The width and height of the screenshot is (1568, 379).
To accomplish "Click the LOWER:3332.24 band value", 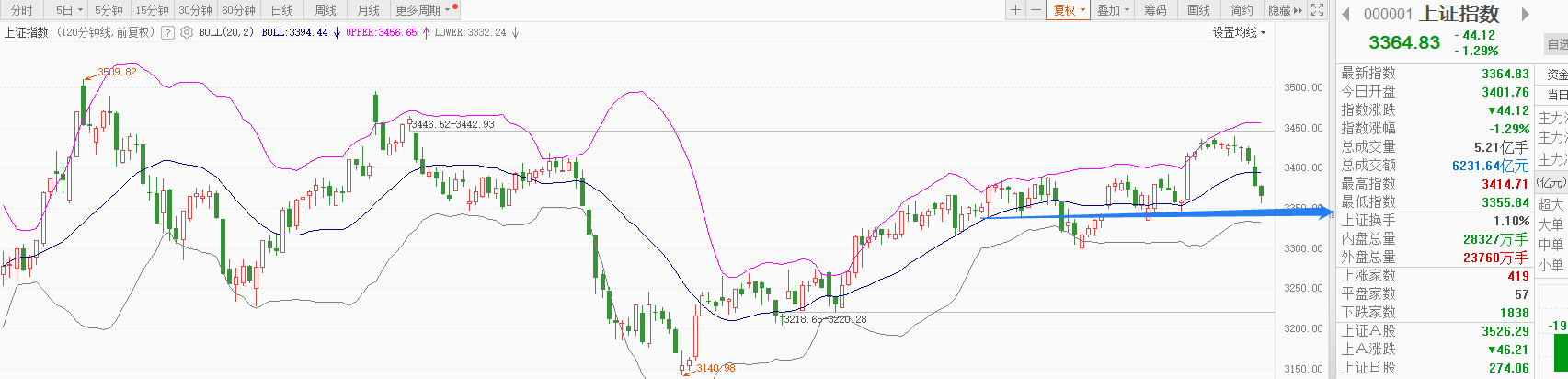I will (x=470, y=32).
